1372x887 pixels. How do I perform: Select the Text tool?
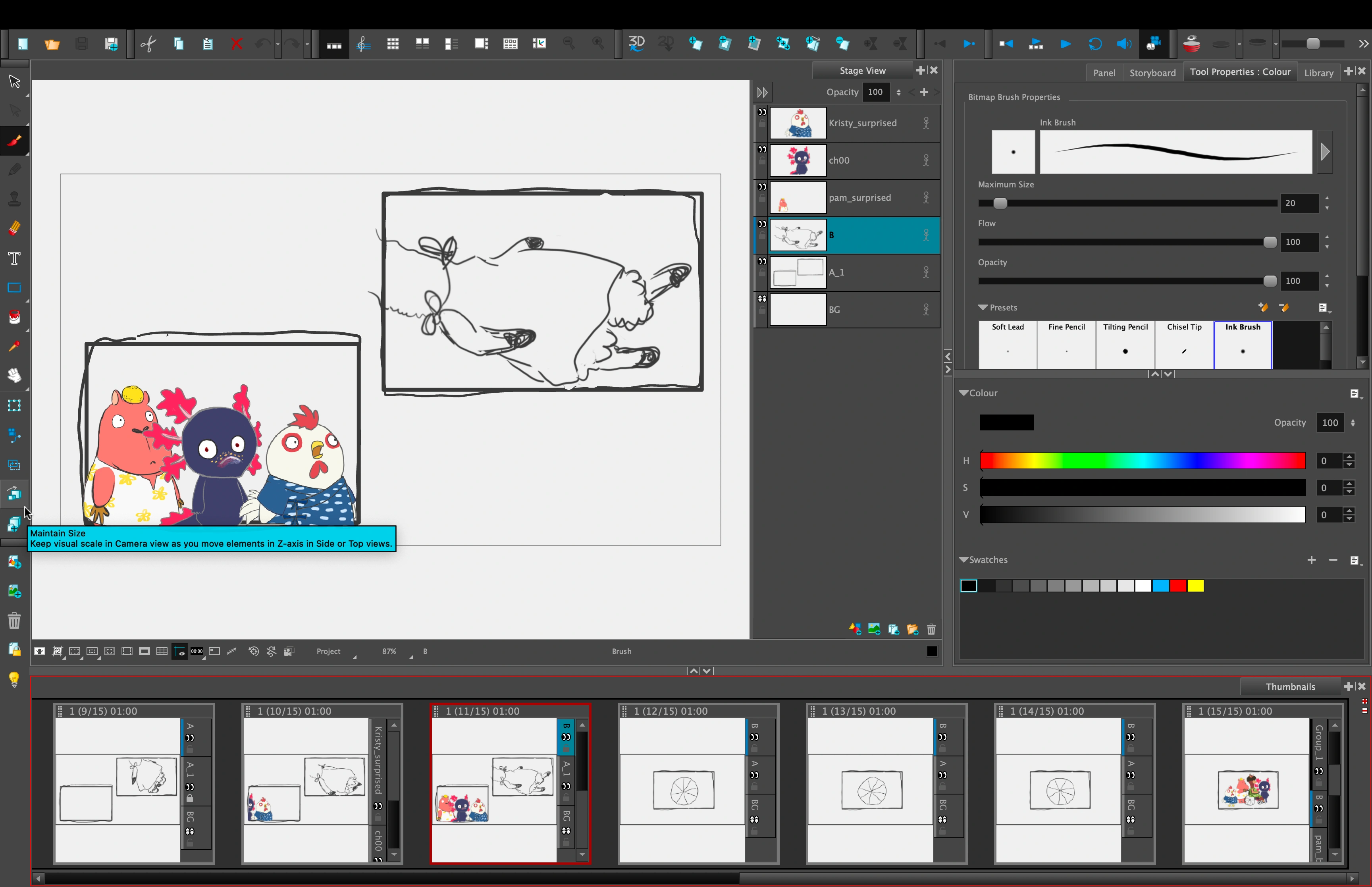tap(14, 258)
